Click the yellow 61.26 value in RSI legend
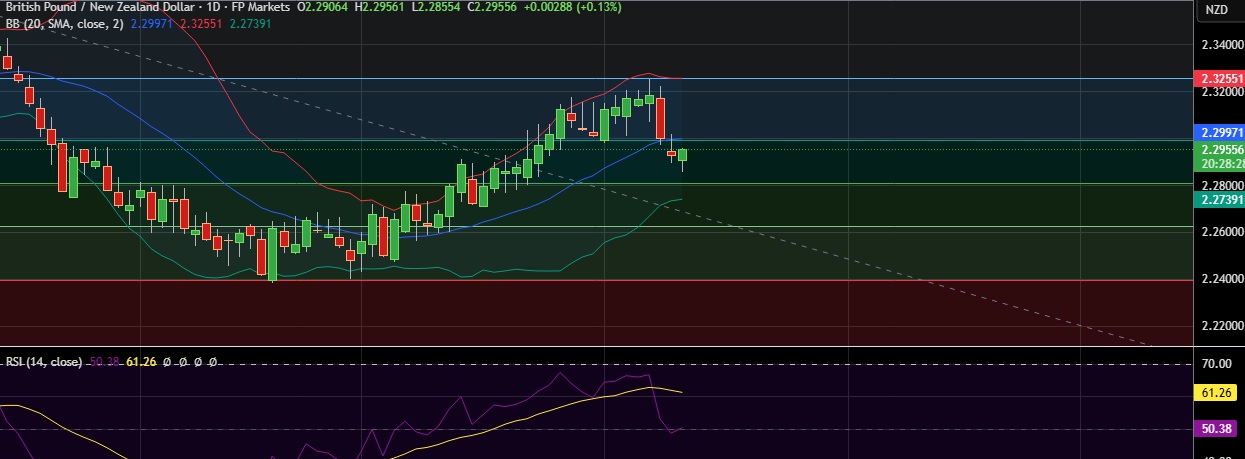The image size is (1245, 459). pos(141,361)
